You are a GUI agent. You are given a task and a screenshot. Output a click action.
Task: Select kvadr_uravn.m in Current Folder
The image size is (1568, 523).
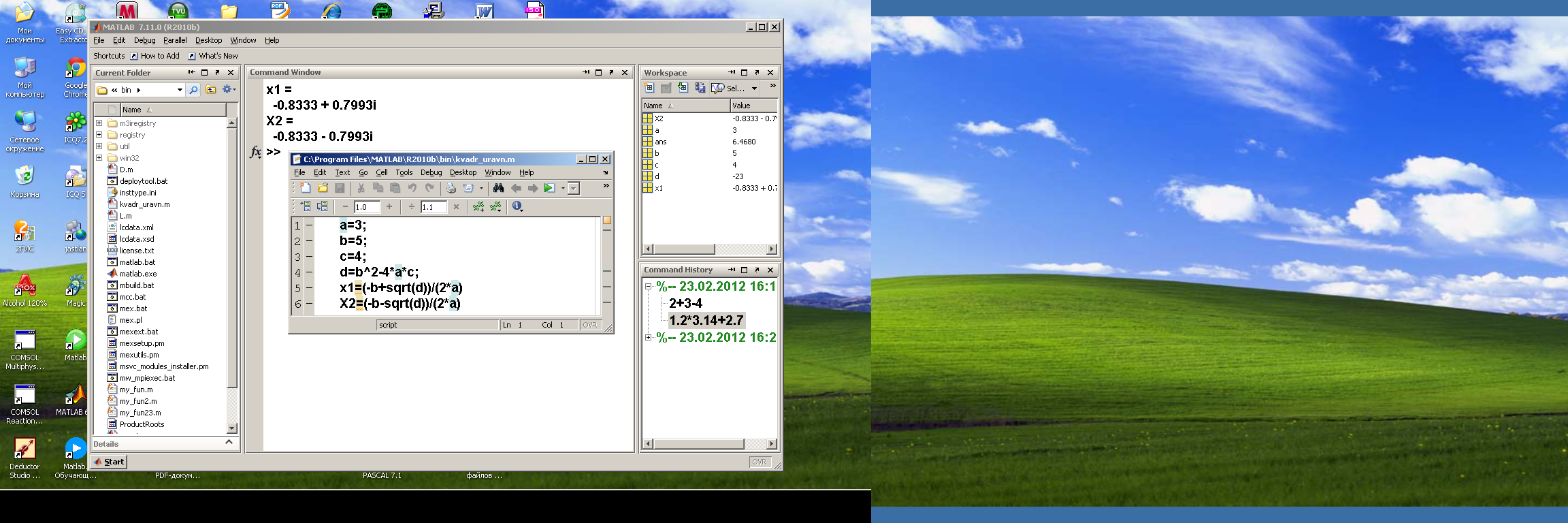coord(145,204)
